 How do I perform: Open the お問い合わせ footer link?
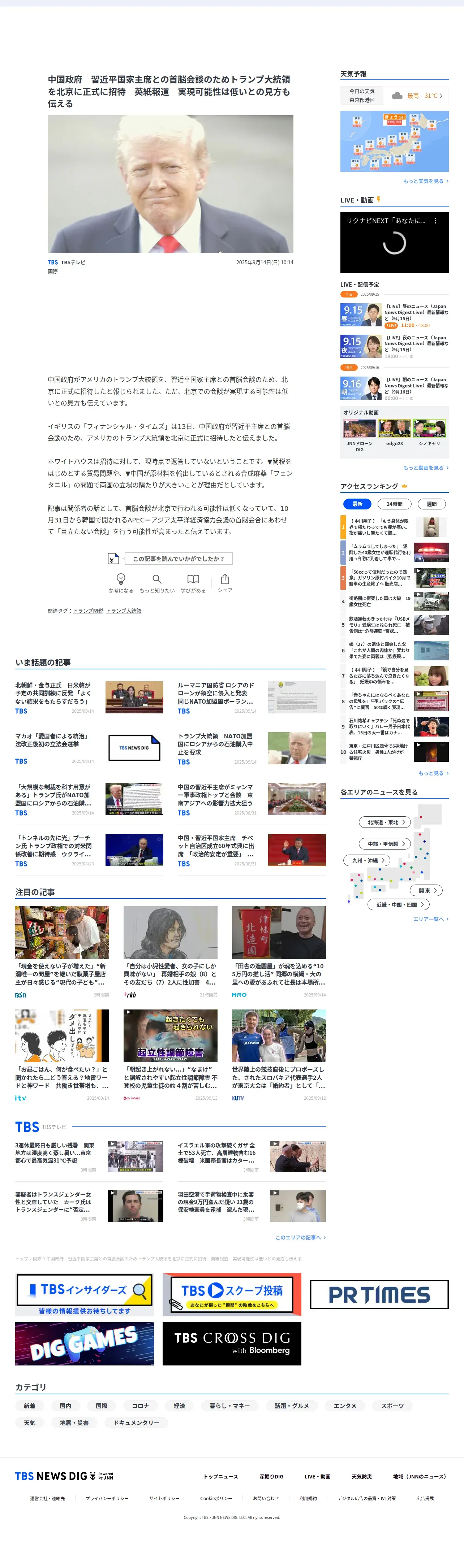coord(266,1499)
